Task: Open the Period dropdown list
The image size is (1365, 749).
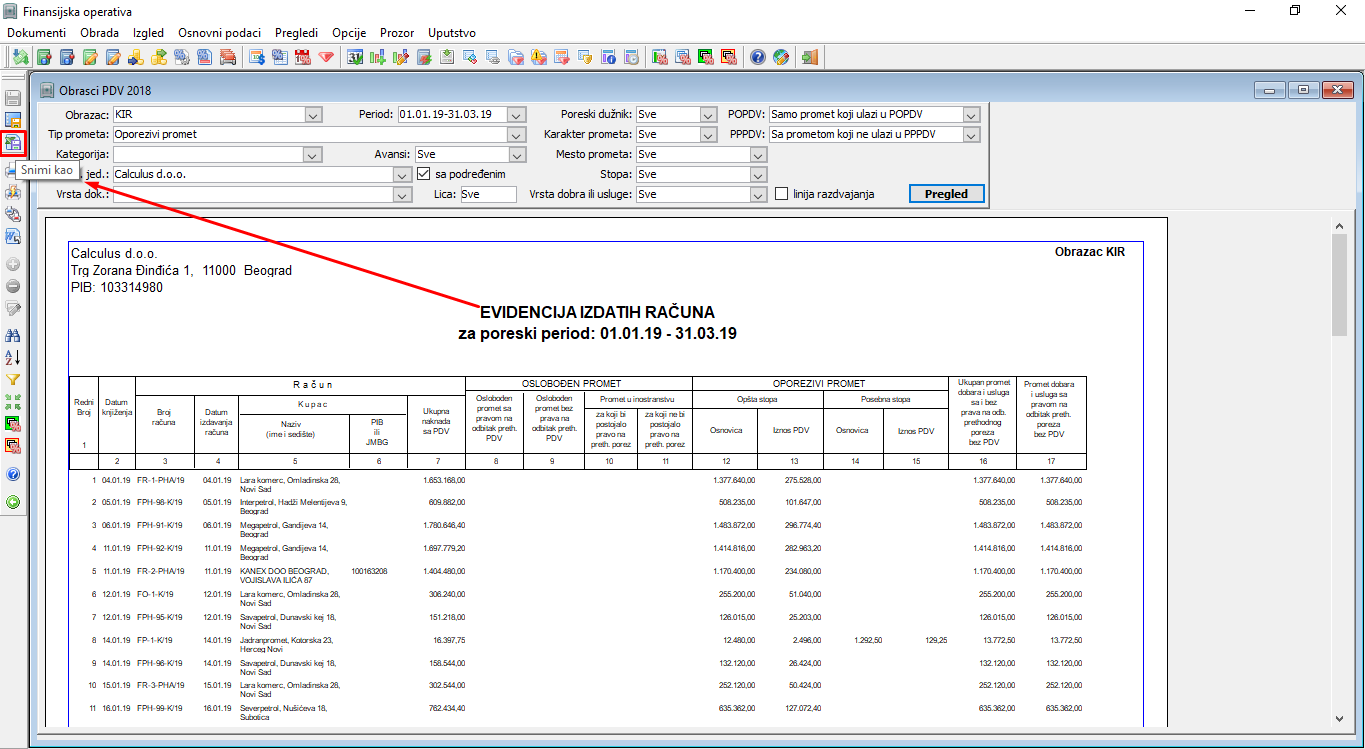Action: tap(516, 114)
